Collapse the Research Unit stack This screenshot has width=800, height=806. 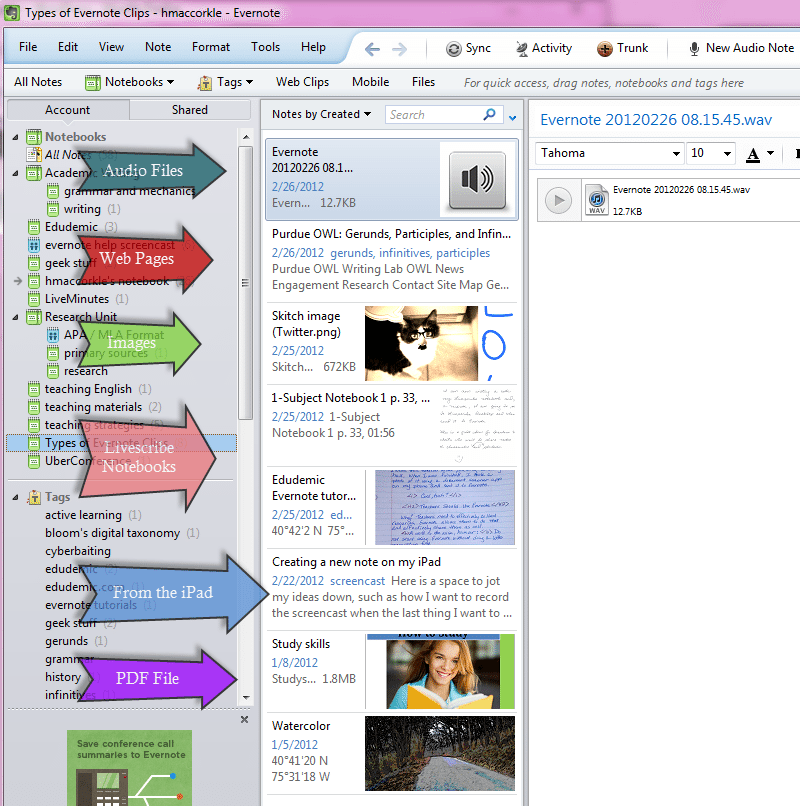click(15, 317)
